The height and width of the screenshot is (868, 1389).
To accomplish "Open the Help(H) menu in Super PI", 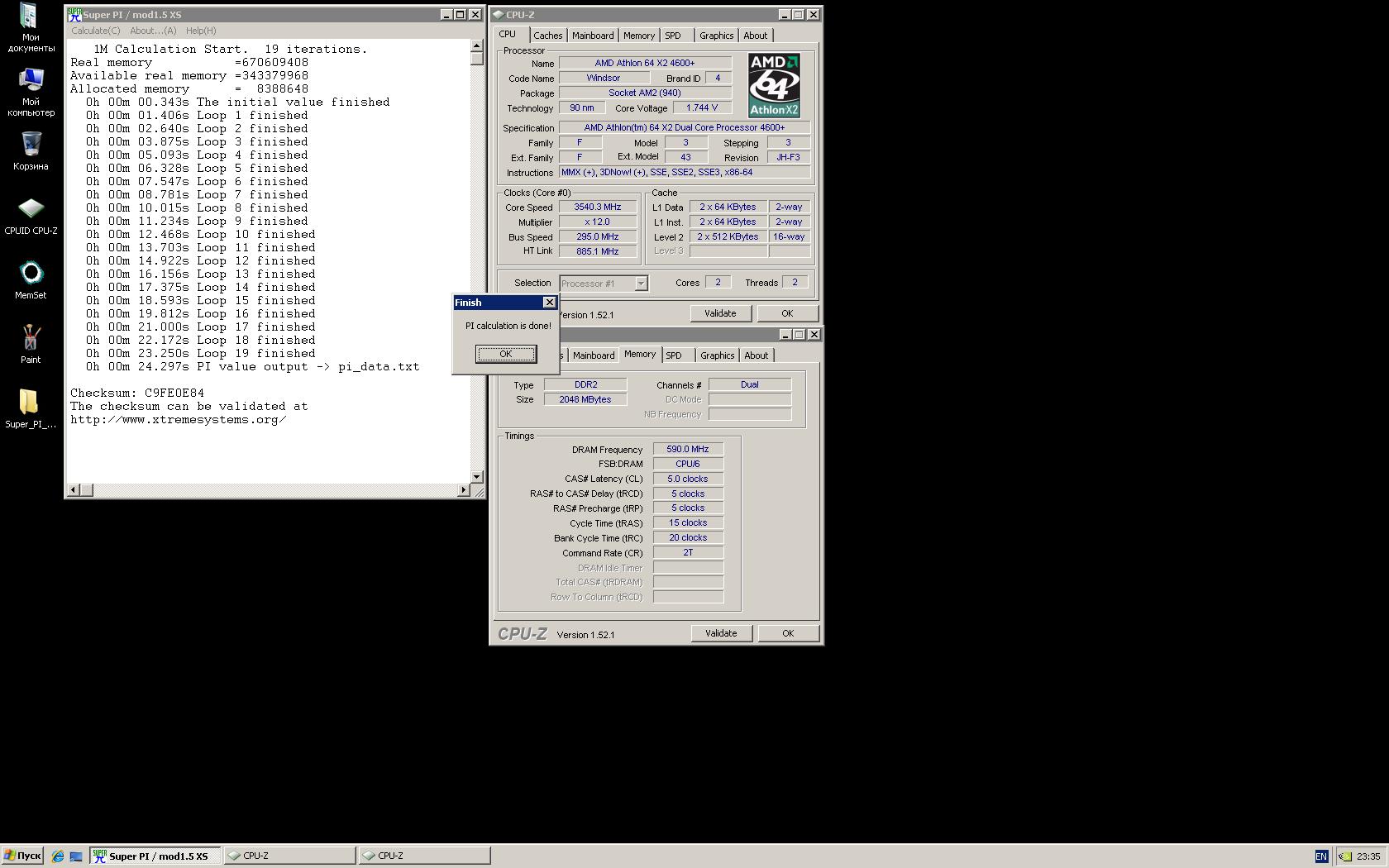I will 201,31.
